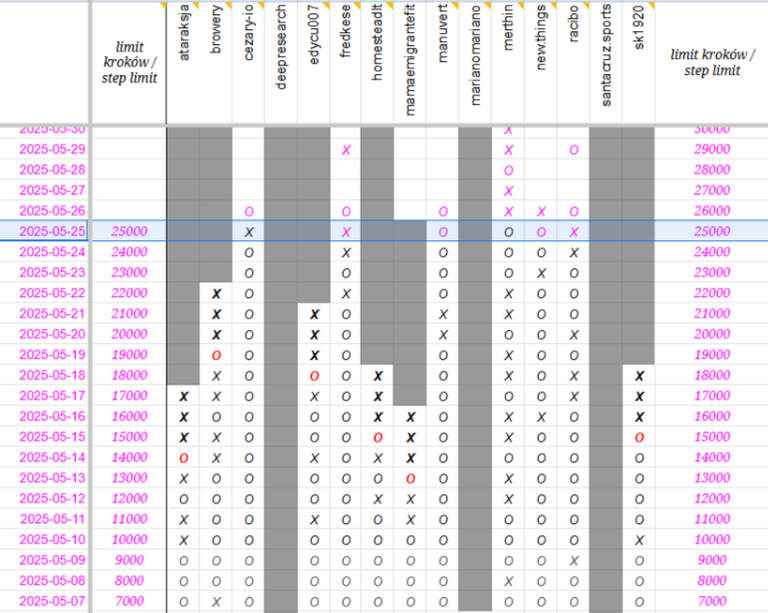The height and width of the screenshot is (613, 768).
Task: Select cezary-io's magenta o on 2025-05-26
Action: pos(249,212)
